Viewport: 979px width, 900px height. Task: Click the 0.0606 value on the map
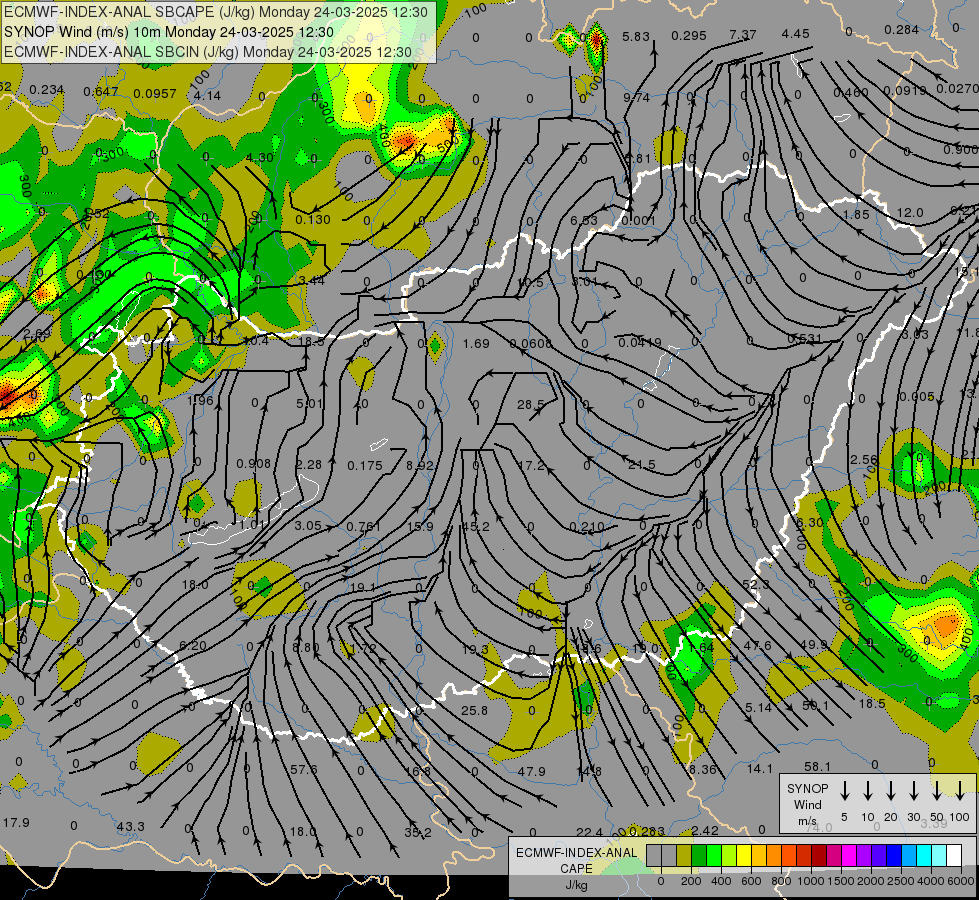[x=531, y=344]
